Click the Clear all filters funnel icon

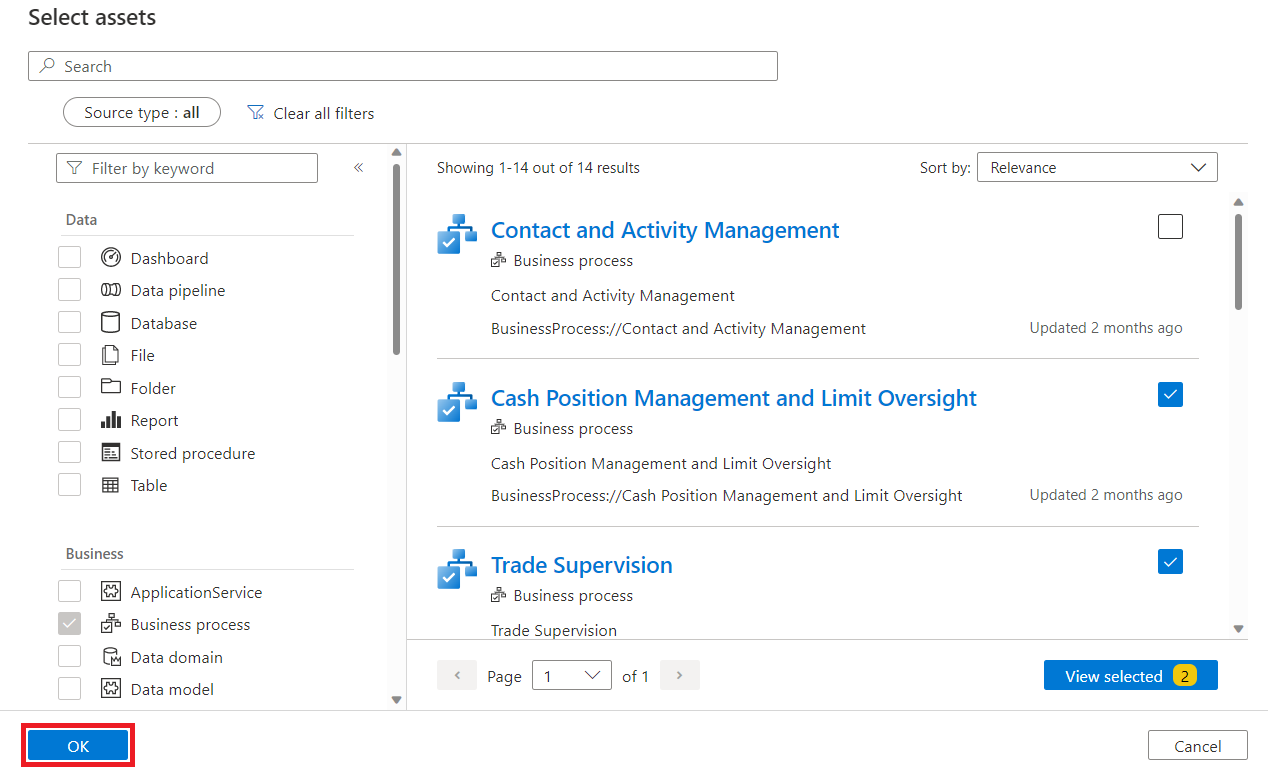click(x=256, y=113)
